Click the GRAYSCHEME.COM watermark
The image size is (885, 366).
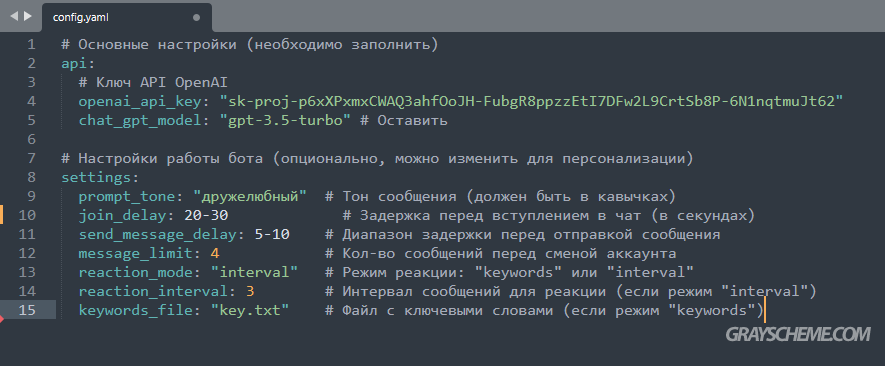click(x=798, y=334)
